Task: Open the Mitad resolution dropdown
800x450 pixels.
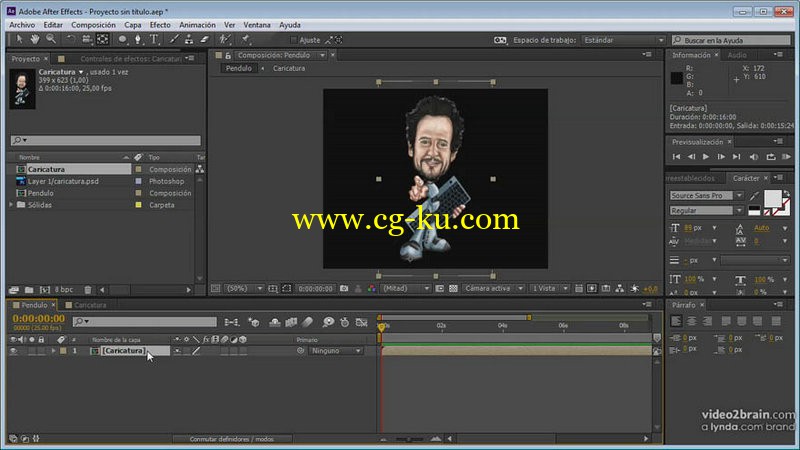Action: [406, 289]
